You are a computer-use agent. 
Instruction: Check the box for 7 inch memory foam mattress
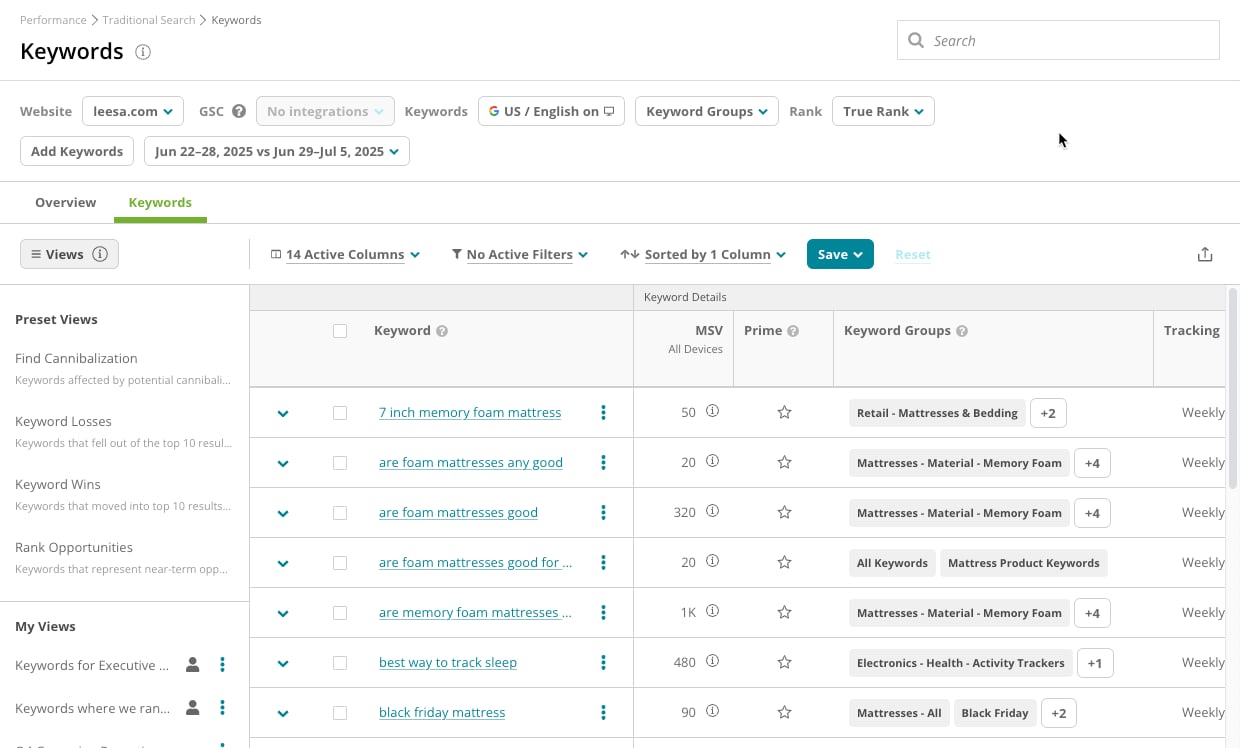[340, 413]
